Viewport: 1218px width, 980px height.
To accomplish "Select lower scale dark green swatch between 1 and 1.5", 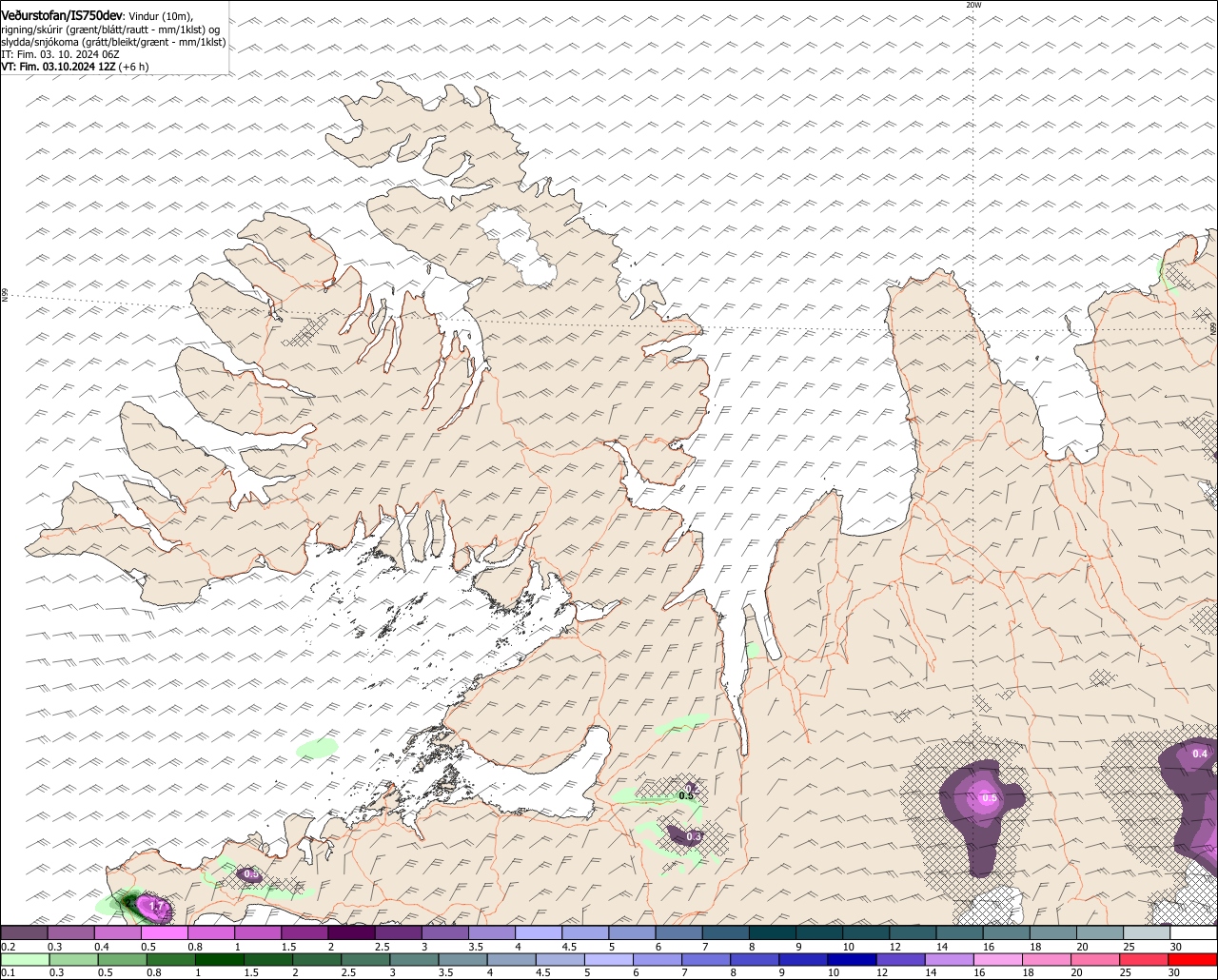I will [220, 959].
